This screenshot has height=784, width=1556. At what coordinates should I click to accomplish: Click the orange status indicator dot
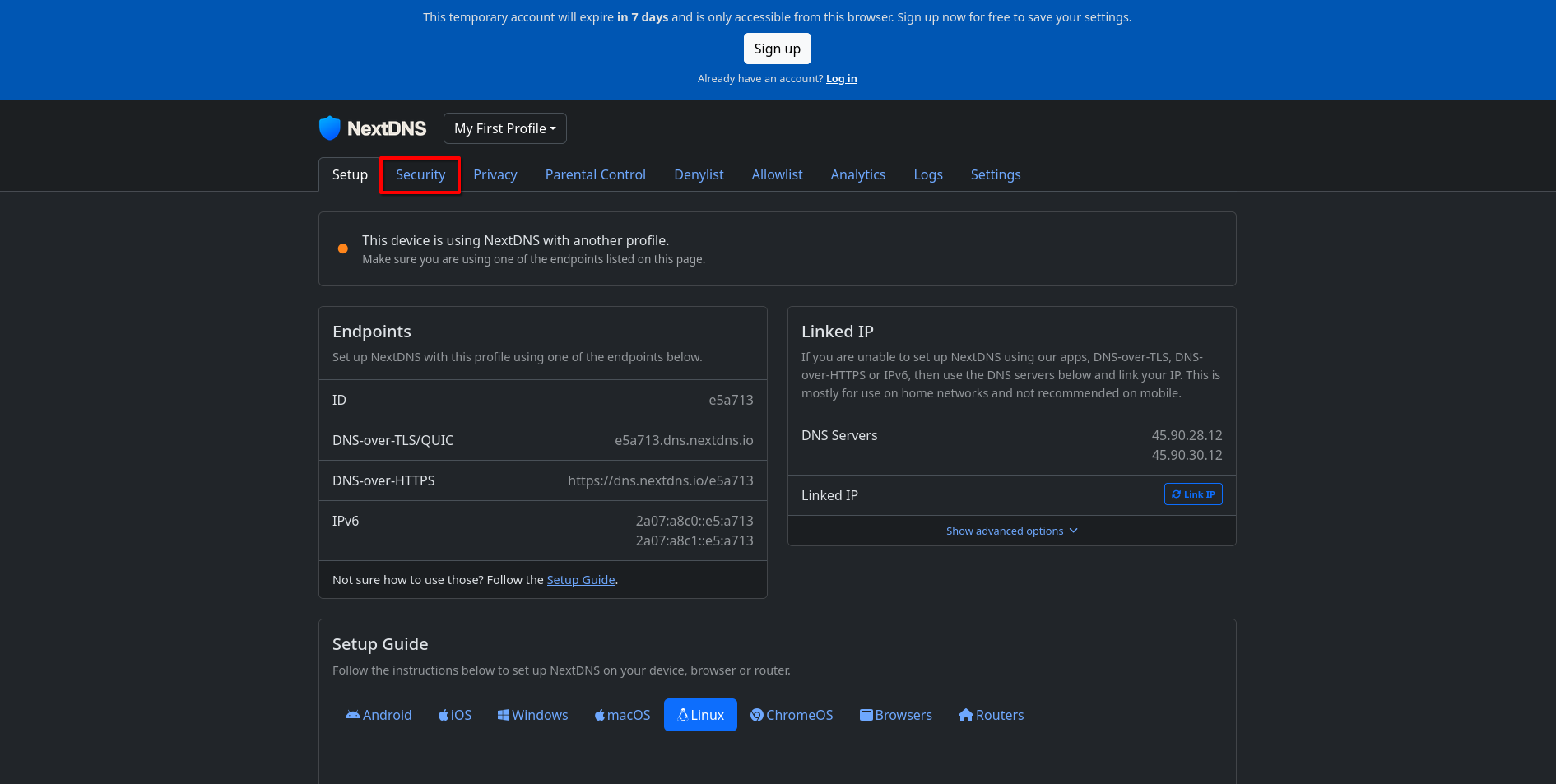pyautogui.click(x=343, y=248)
